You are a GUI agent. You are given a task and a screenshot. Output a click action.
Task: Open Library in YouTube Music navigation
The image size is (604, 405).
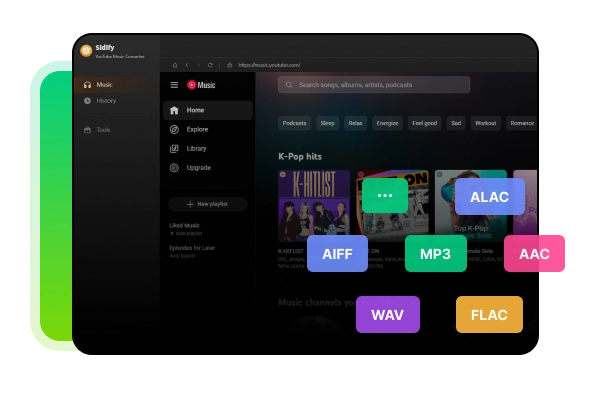(196, 148)
